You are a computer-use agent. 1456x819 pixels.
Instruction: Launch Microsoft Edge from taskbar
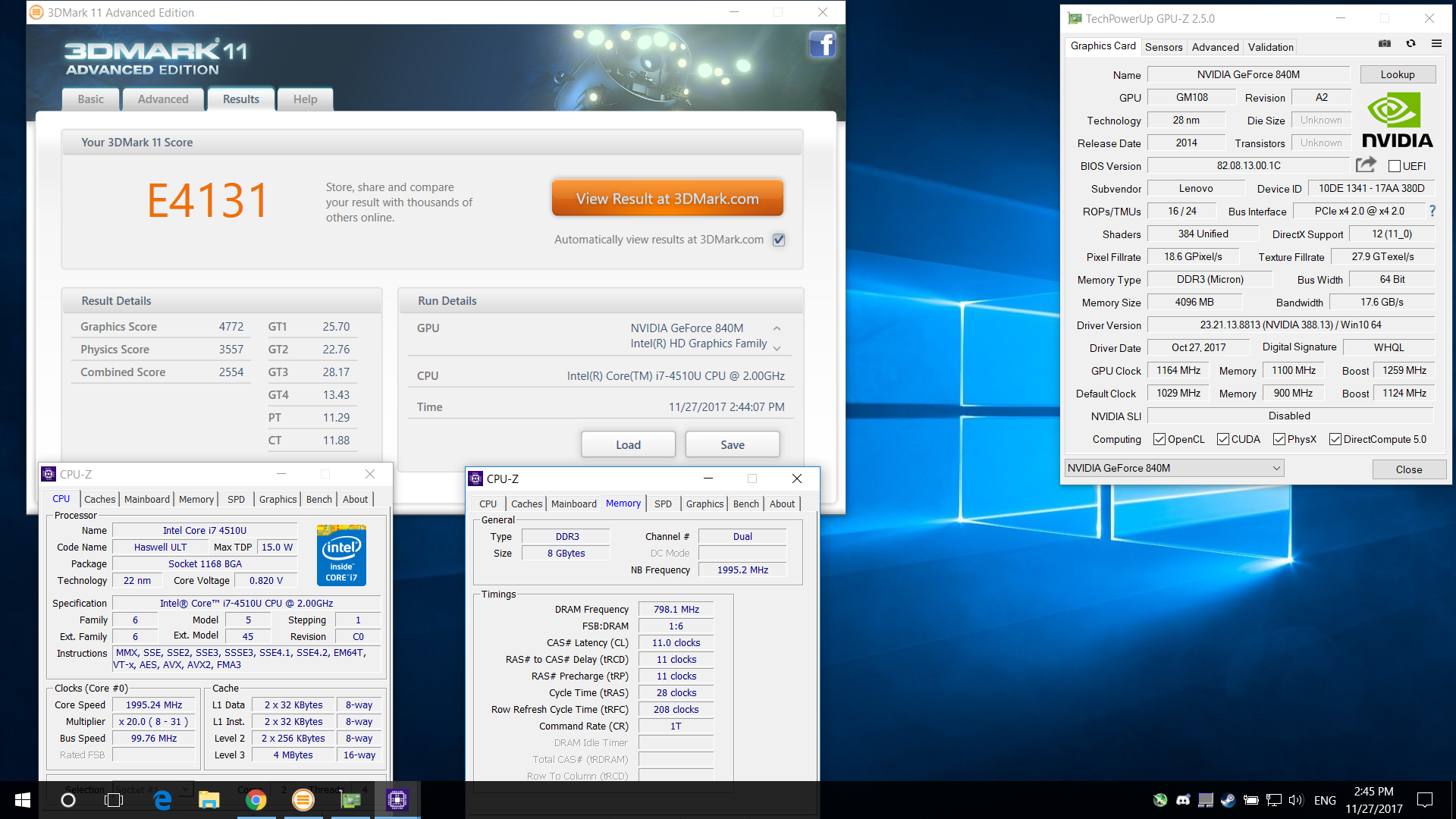click(162, 800)
